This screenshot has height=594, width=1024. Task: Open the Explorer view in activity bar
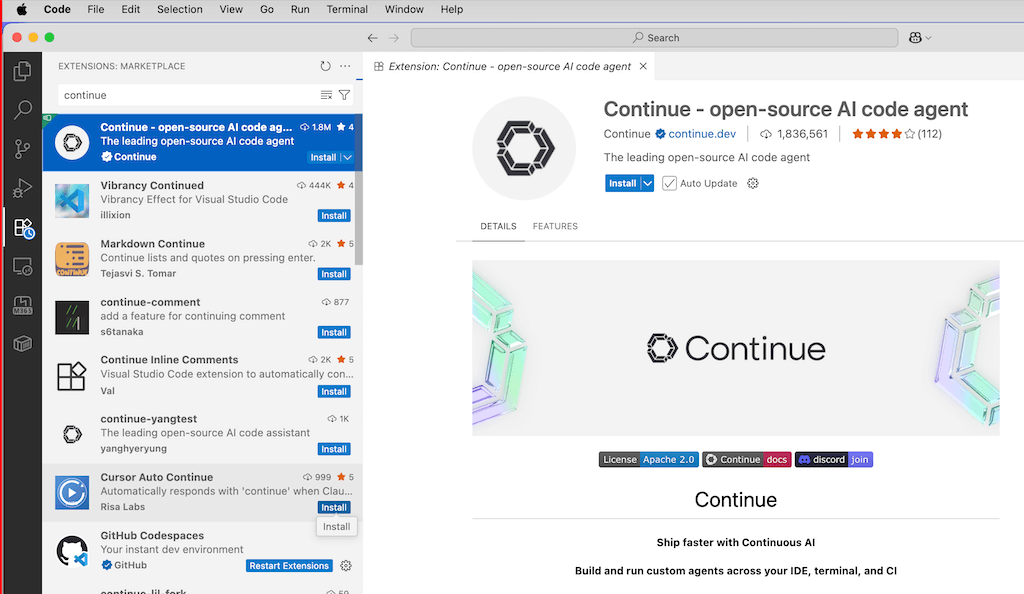click(21, 71)
